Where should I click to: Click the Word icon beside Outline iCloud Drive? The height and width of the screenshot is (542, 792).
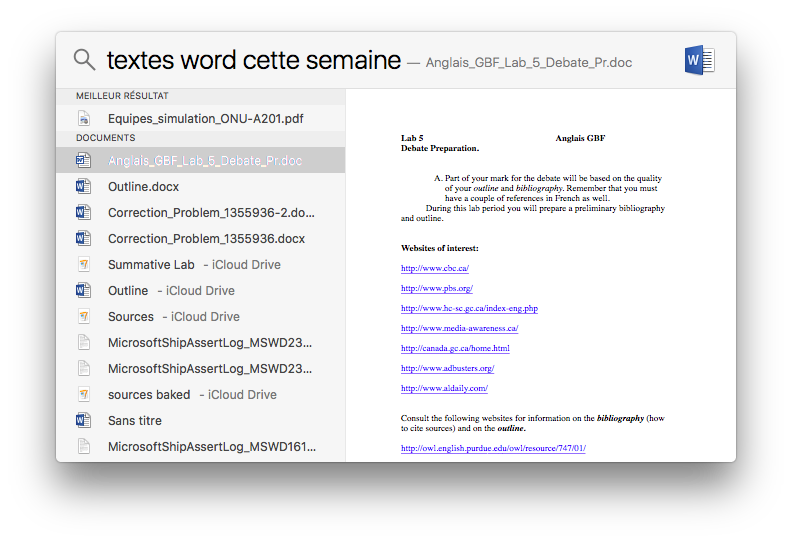[x=83, y=290]
